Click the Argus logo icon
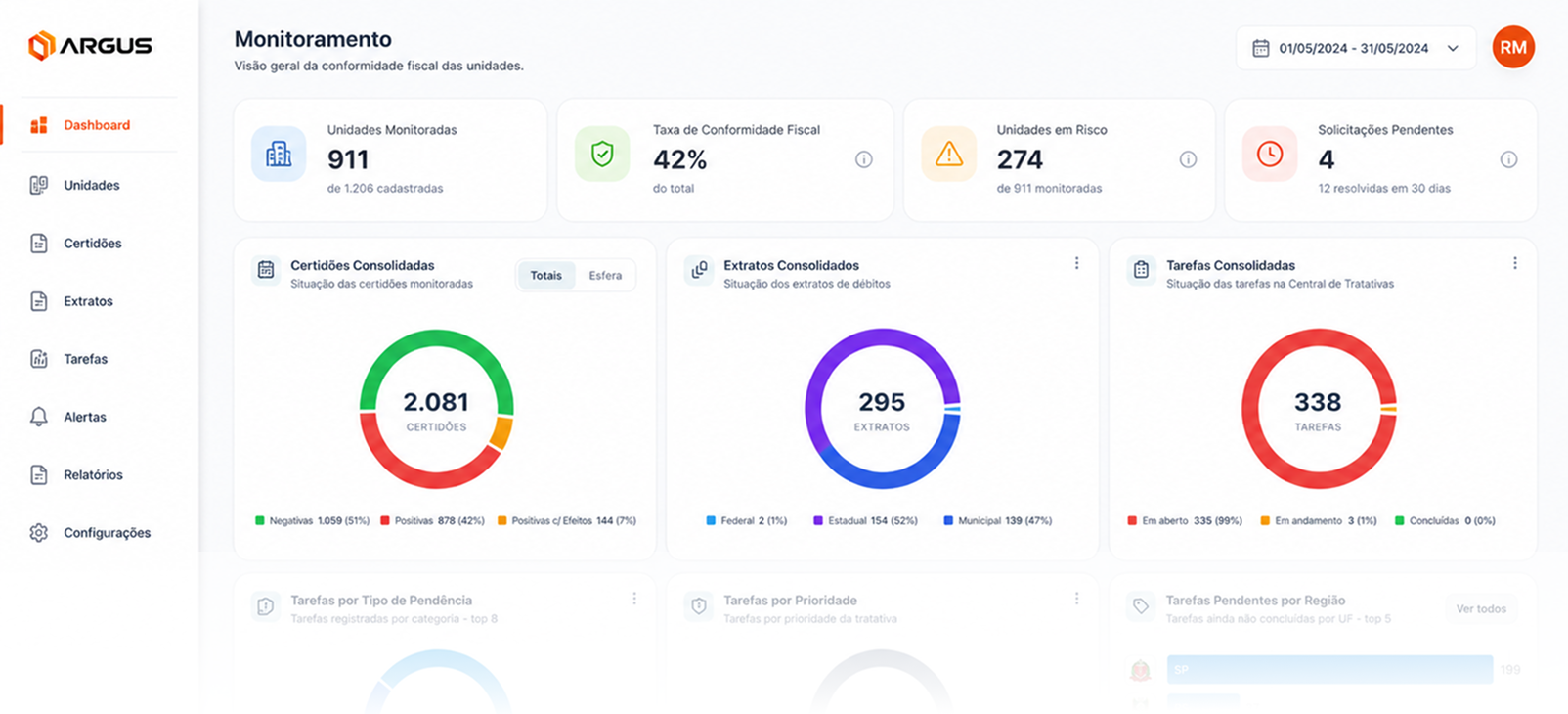This screenshot has width=1568, height=714. 42,45
